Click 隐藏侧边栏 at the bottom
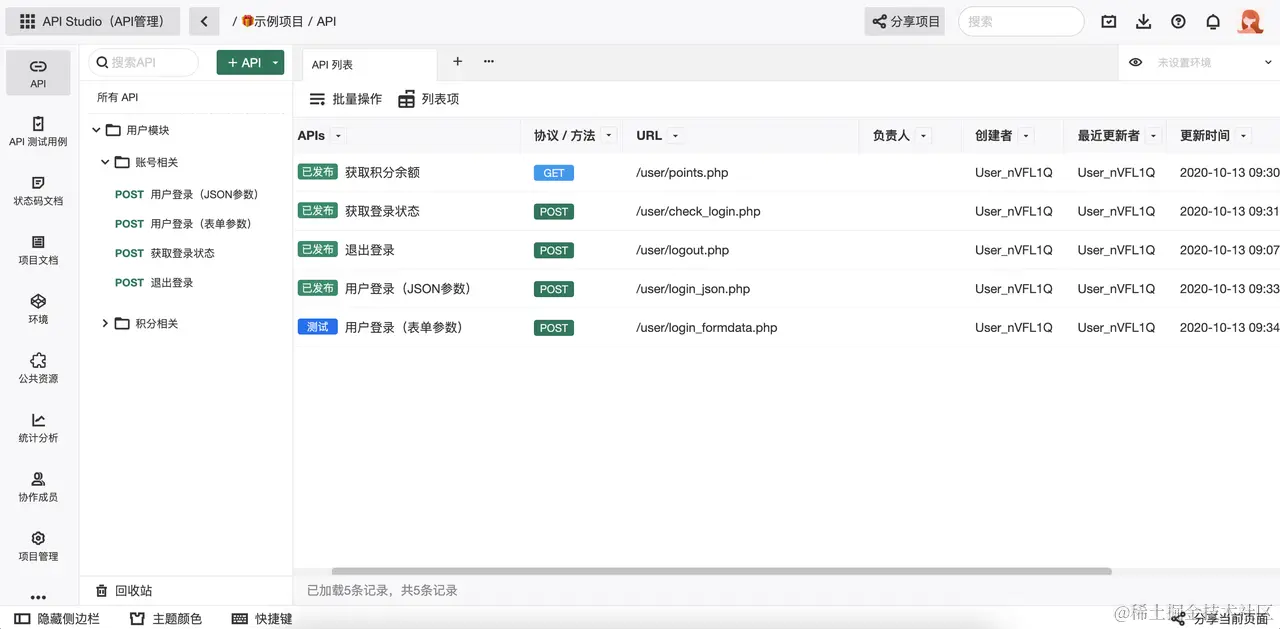 (57, 619)
